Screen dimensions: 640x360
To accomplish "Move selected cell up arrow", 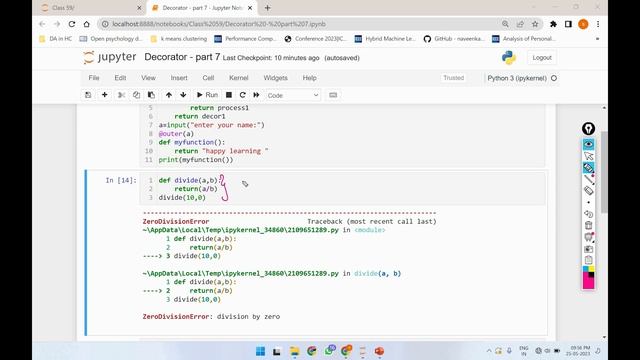I will pos(169,95).
